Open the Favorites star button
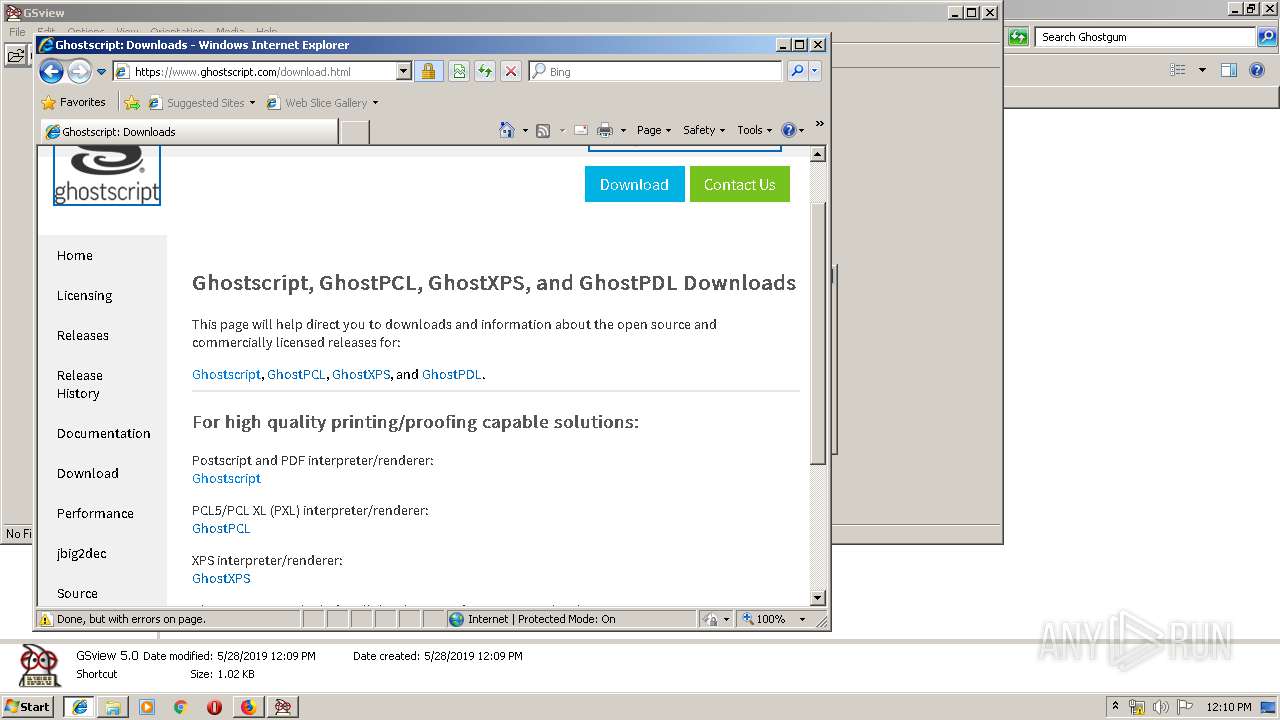The height and width of the screenshot is (720, 1280). (x=73, y=102)
